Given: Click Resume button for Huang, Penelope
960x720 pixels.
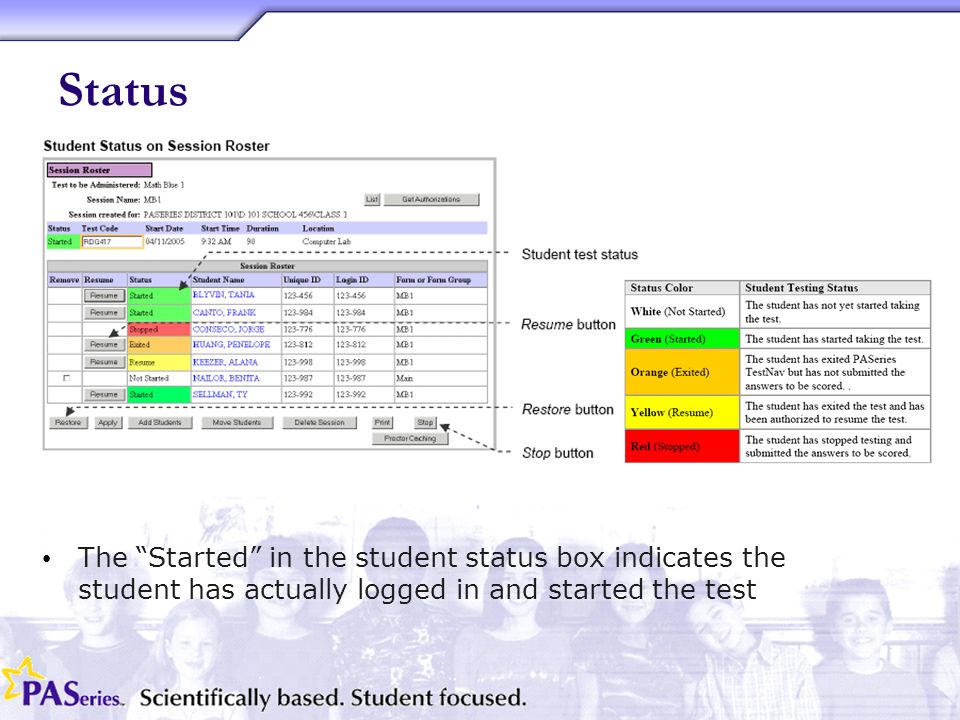Looking at the screenshot, I should tap(104, 345).
